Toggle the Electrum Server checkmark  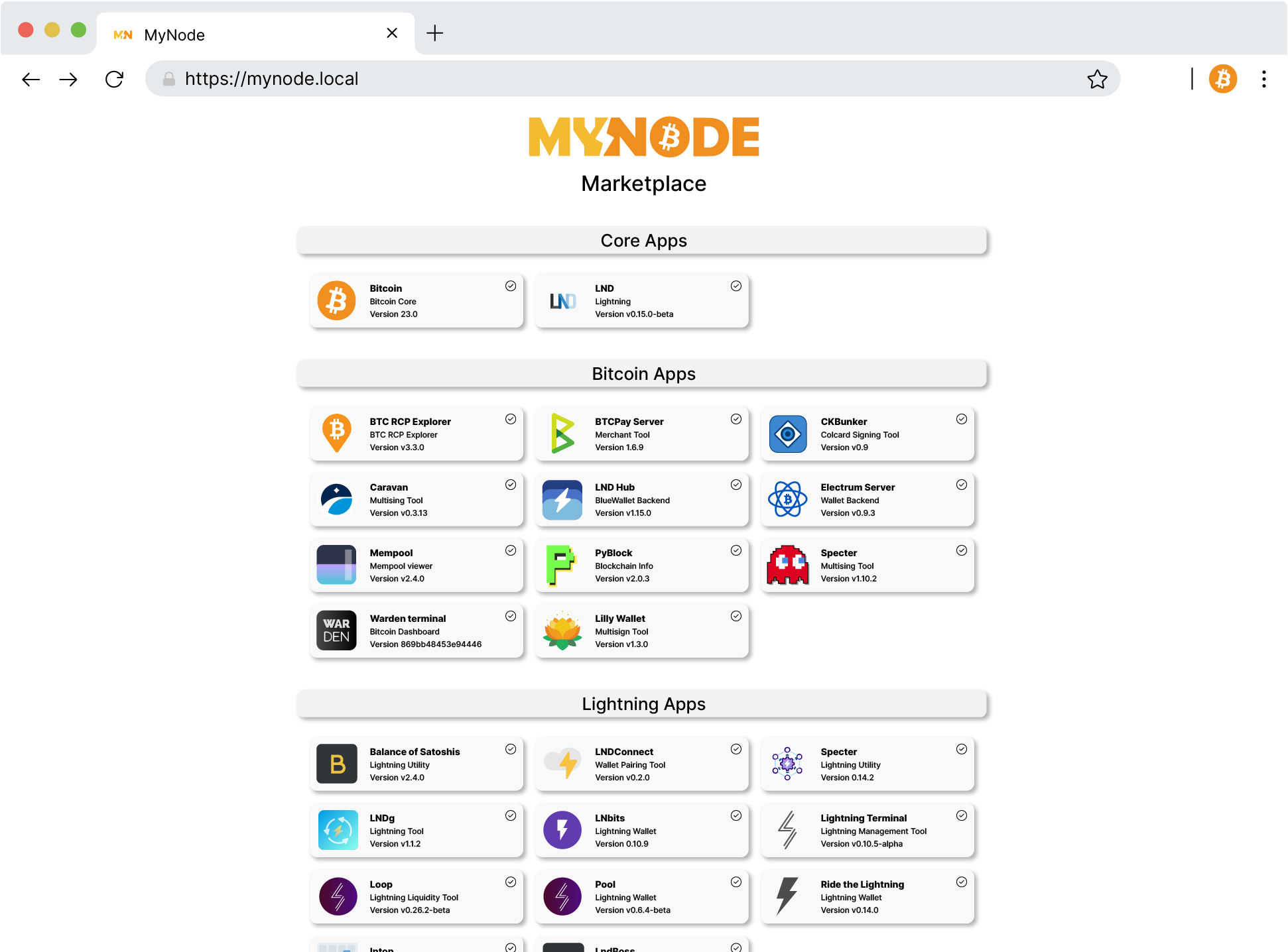click(961, 485)
